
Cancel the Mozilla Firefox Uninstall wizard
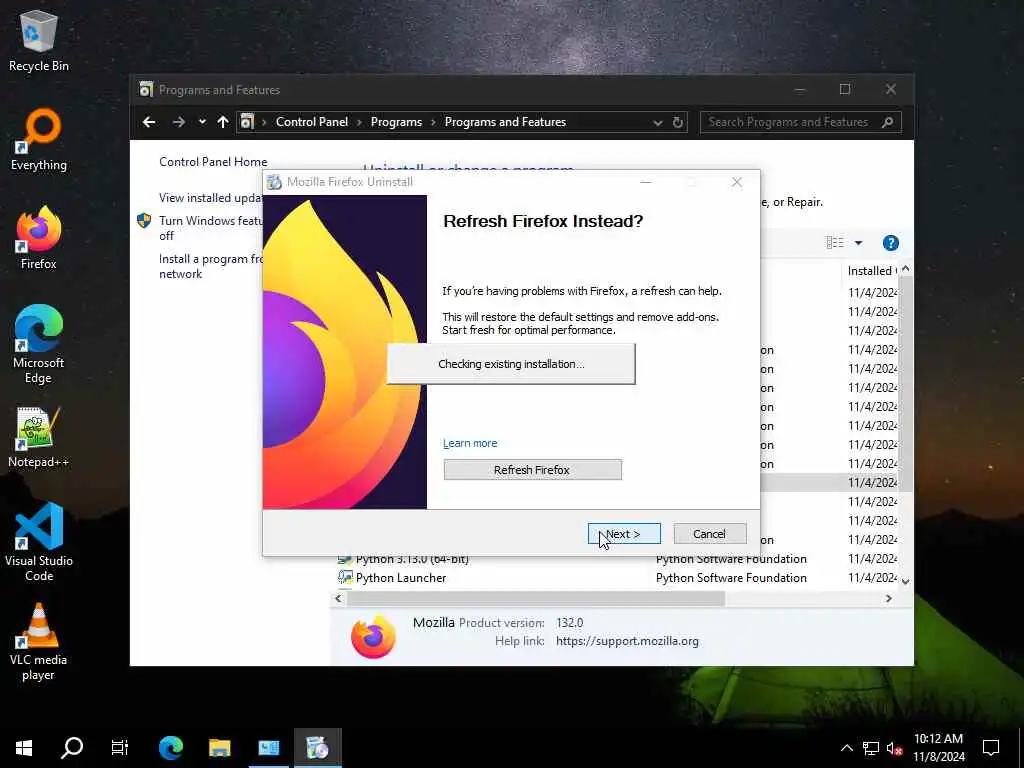(709, 534)
